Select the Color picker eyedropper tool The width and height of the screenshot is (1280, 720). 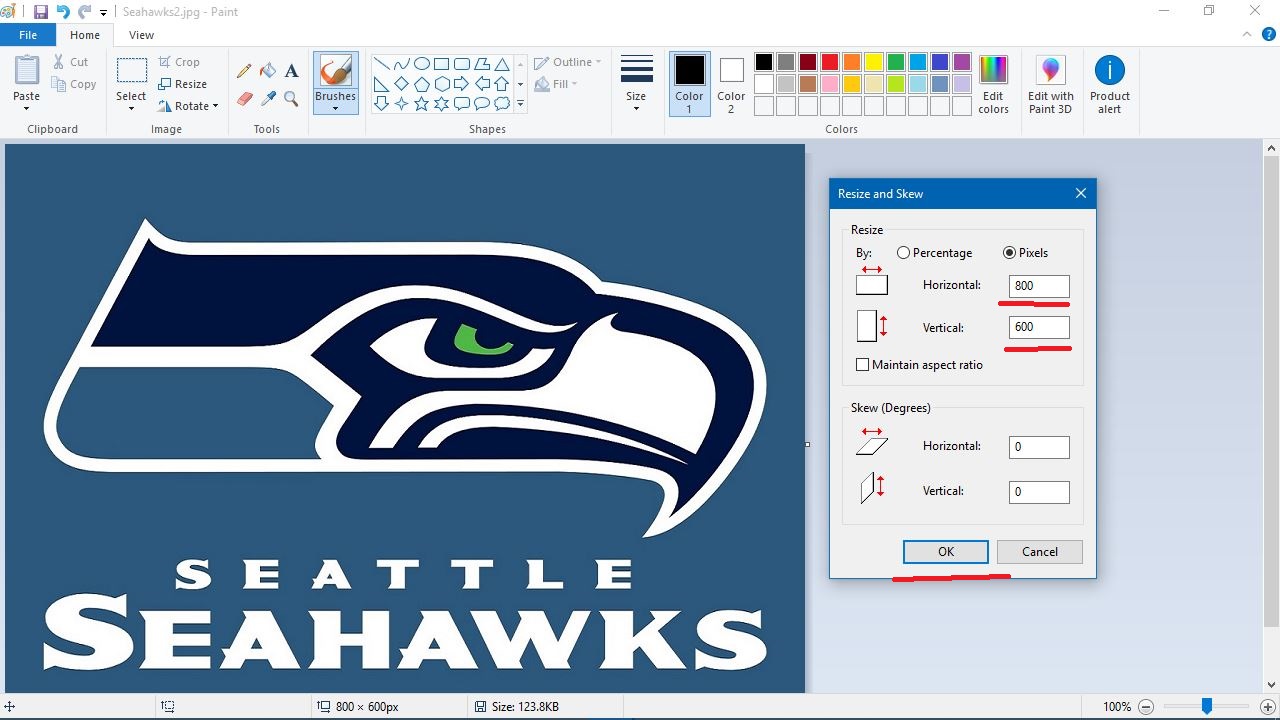[268, 98]
